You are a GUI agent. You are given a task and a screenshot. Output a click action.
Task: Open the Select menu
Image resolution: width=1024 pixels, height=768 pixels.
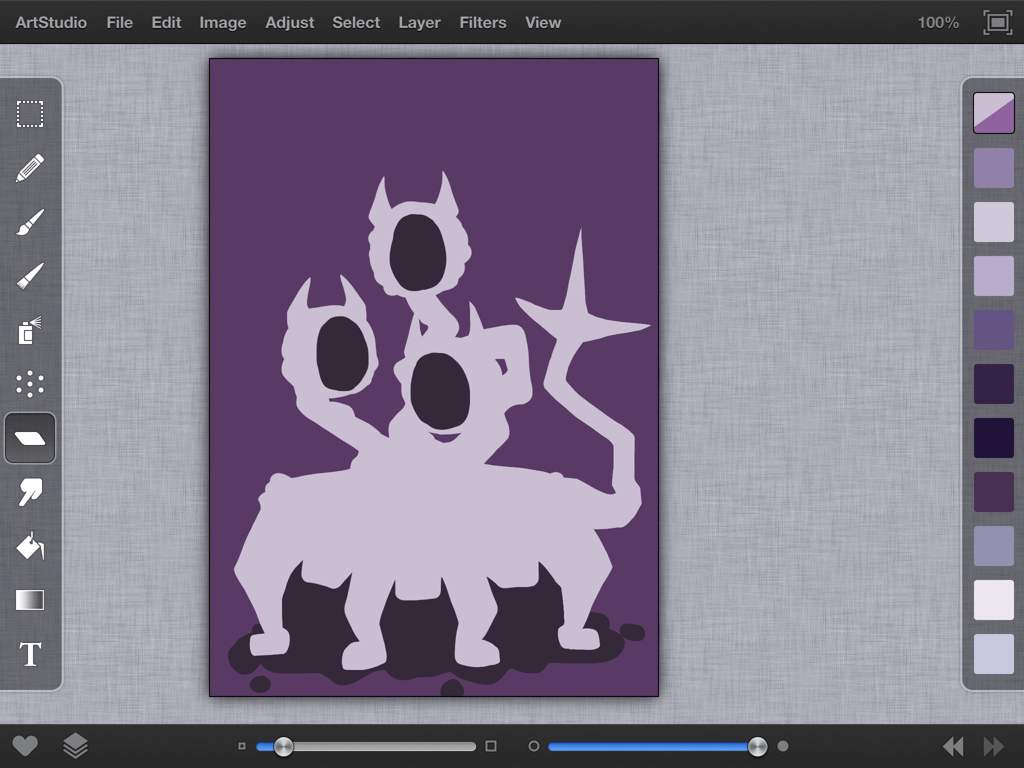356,22
